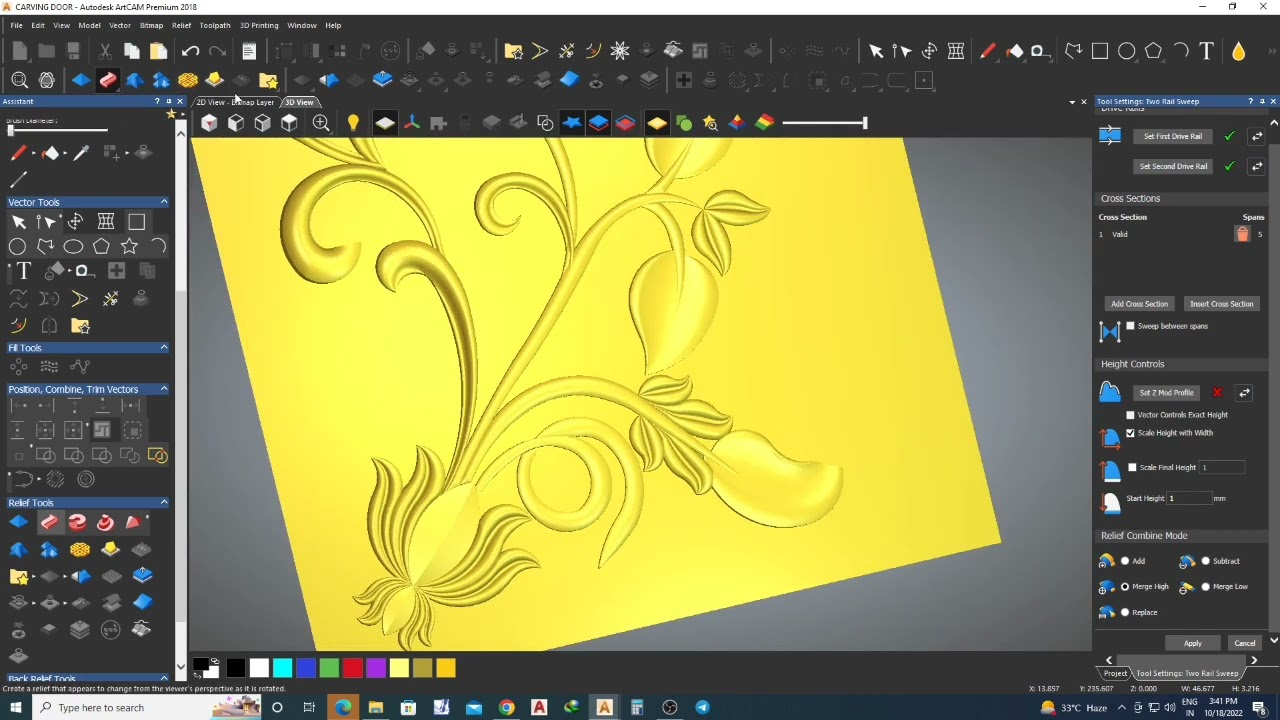The width and height of the screenshot is (1280, 720).
Task: Open the Vector menu
Action: (x=120, y=25)
